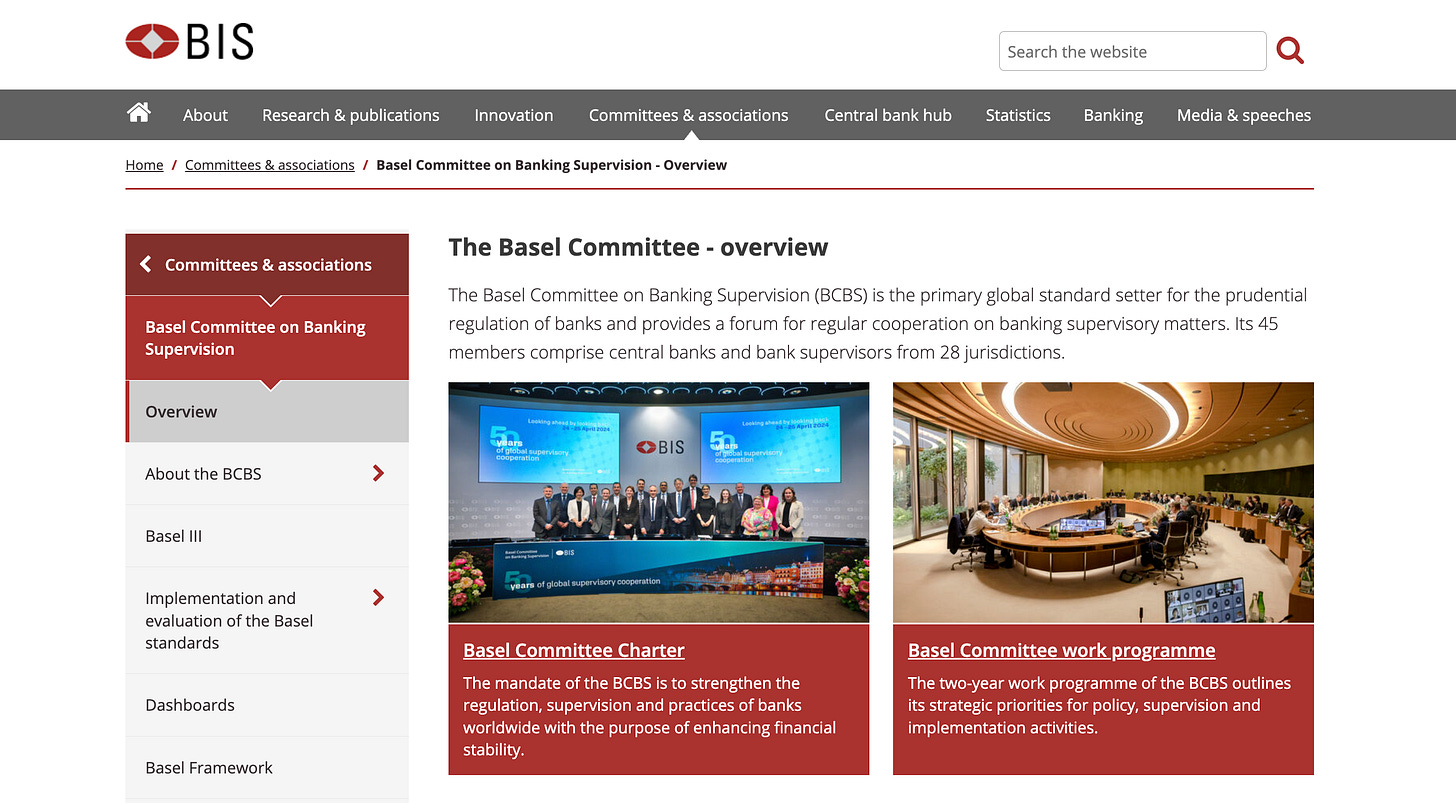Click Basel Committee work programme link
This screenshot has height=803, width=1456.
point(1061,650)
